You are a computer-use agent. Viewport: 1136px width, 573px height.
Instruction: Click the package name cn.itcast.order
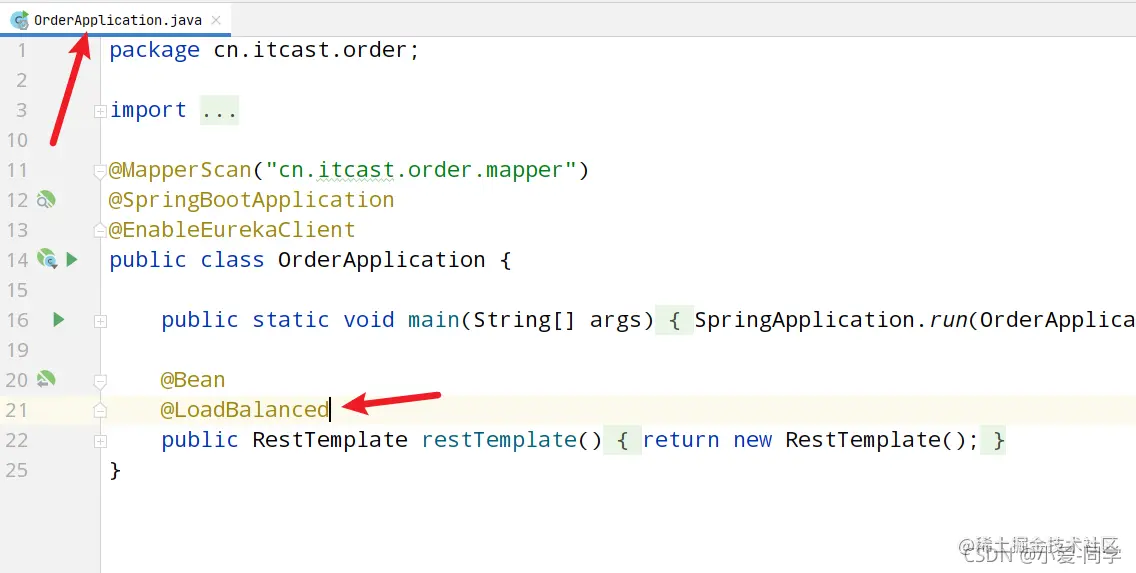pos(310,50)
